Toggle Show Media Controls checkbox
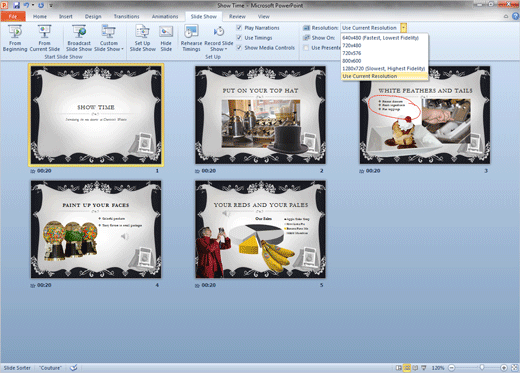520x373 pixels. (239, 48)
